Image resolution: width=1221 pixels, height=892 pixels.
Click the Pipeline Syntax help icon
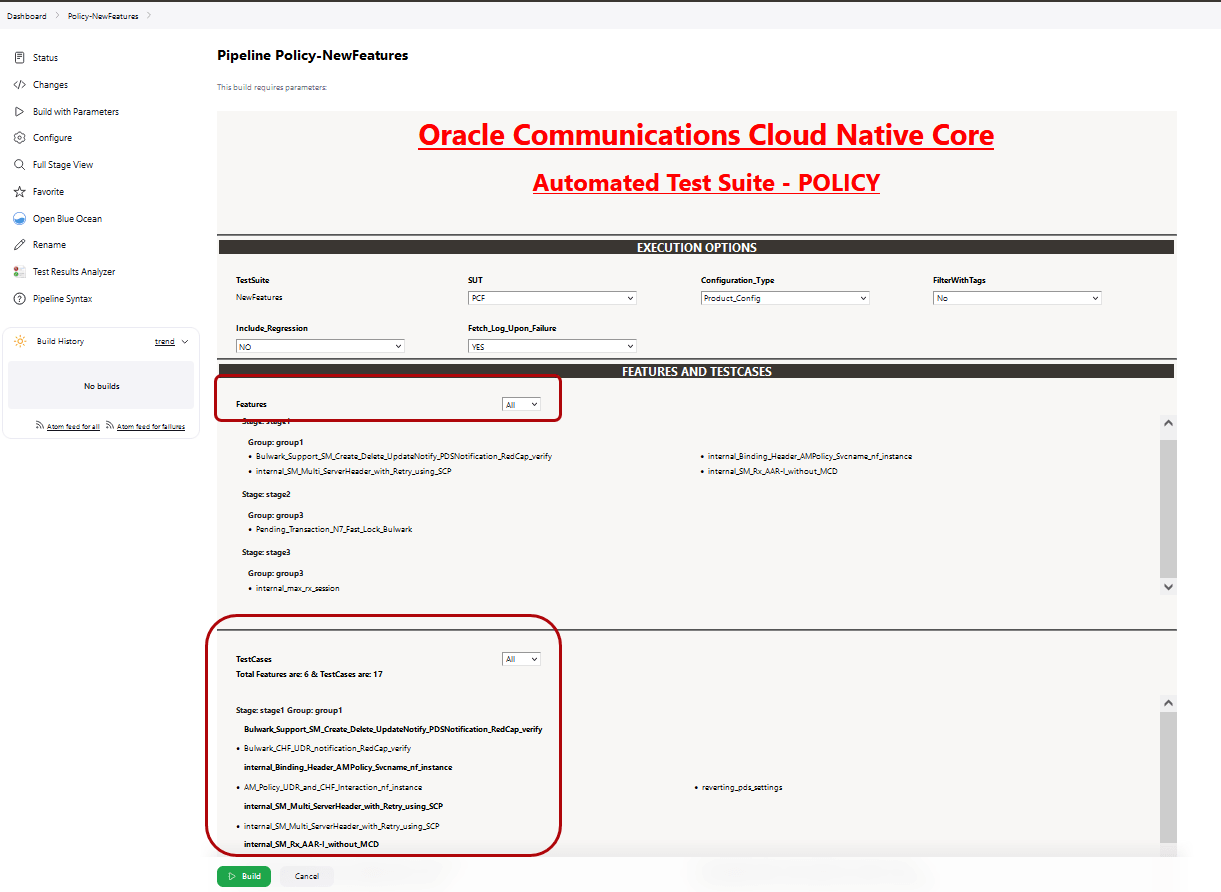(19, 298)
